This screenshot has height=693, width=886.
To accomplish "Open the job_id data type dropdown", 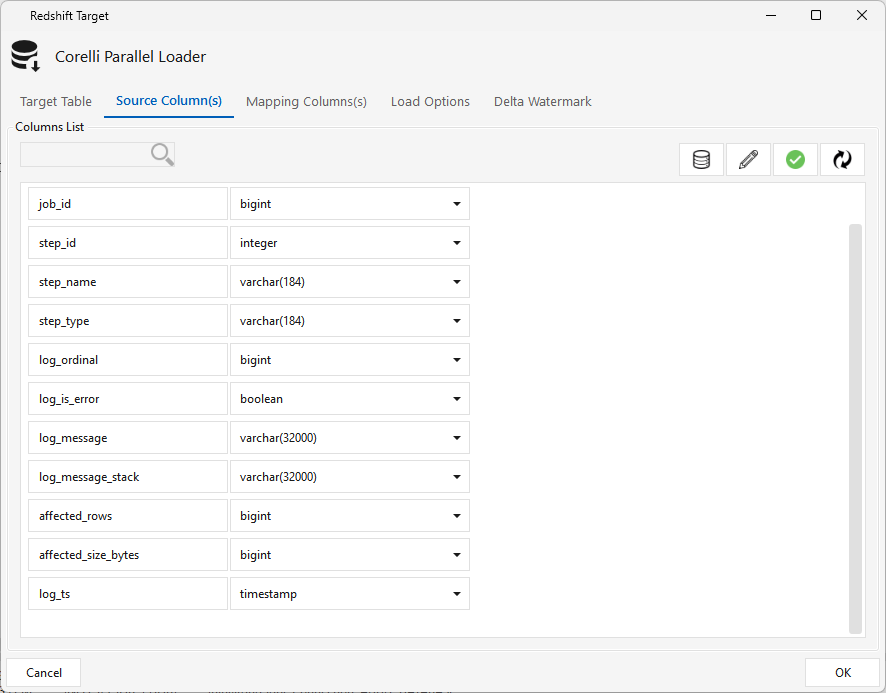I will tap(350, 203).
